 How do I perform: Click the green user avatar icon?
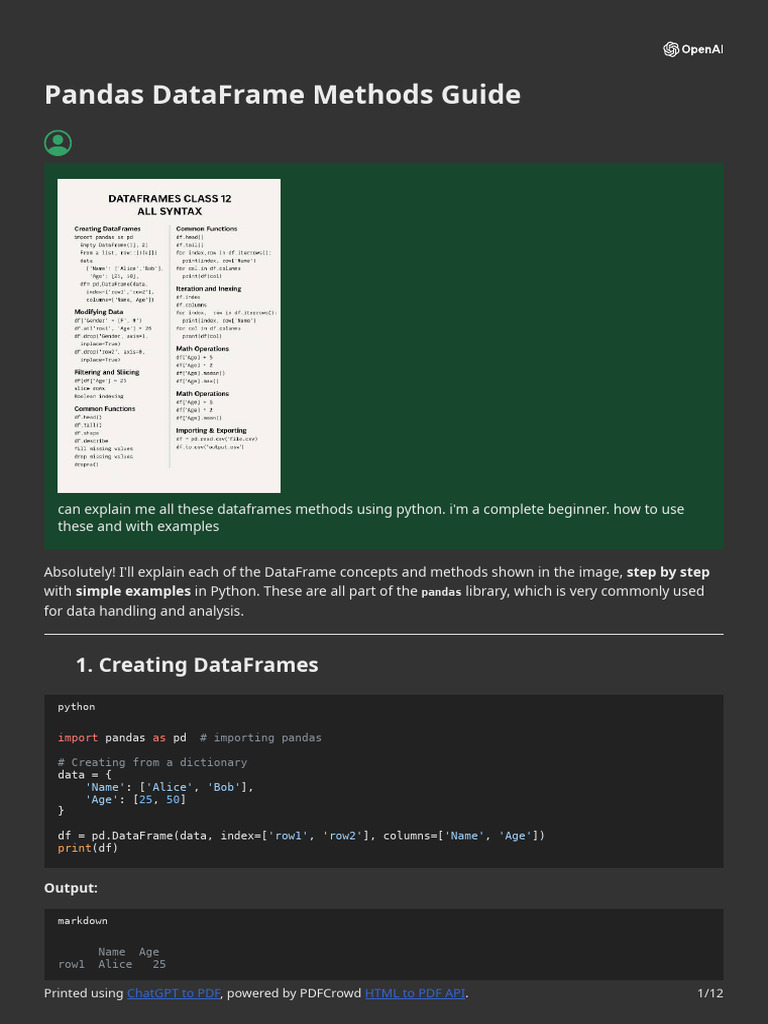(58, 143)
